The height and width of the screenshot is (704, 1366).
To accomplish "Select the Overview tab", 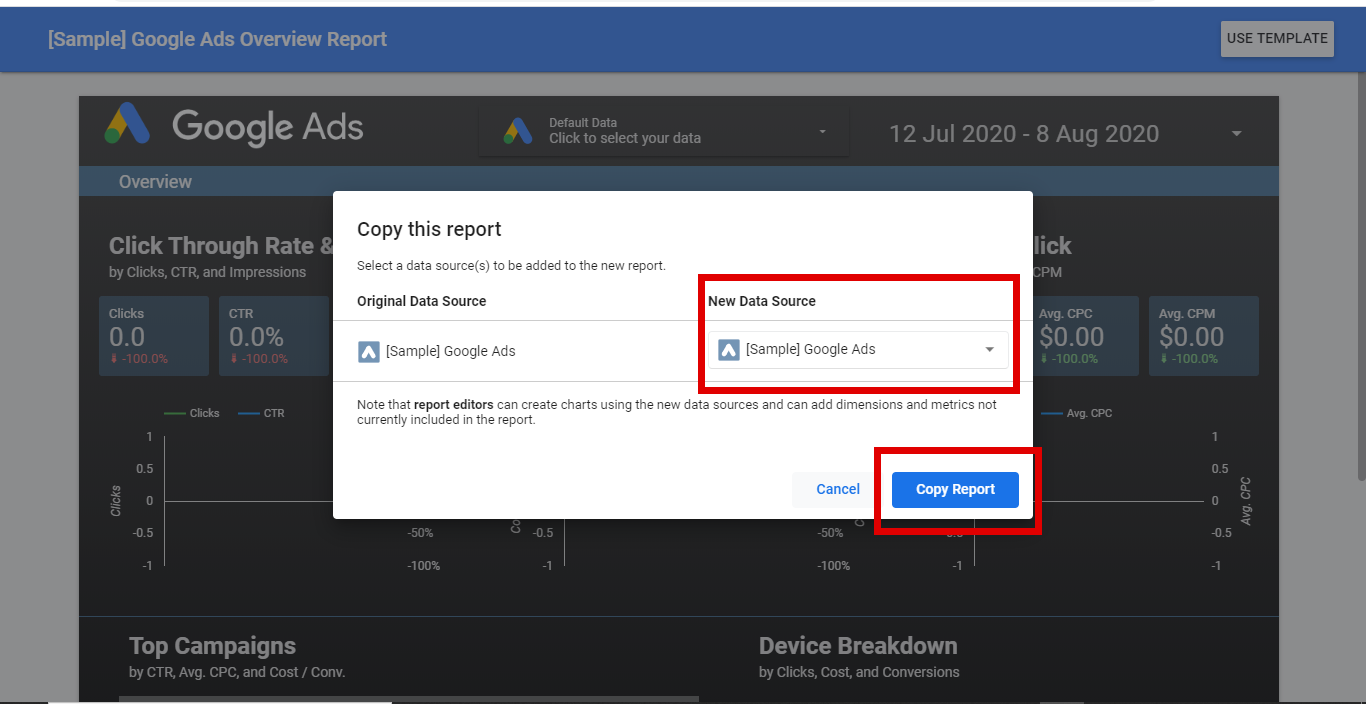I will click(x=155, y=182).
